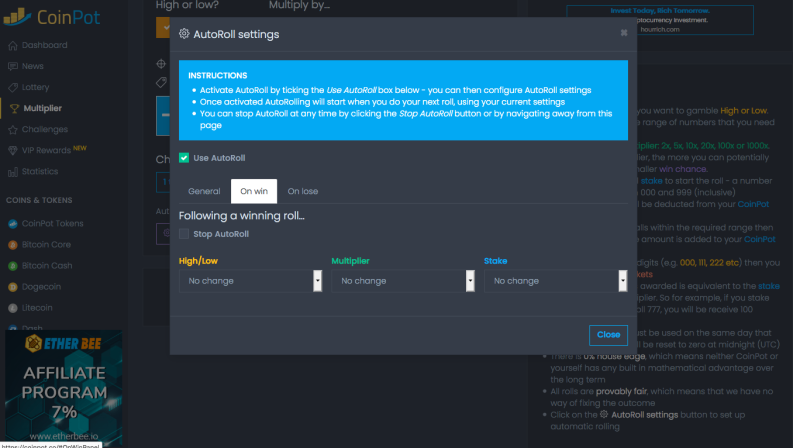Click the Ether Bee affiliate ad banner
The image size is (793, 448).
(x=64, y=387)
